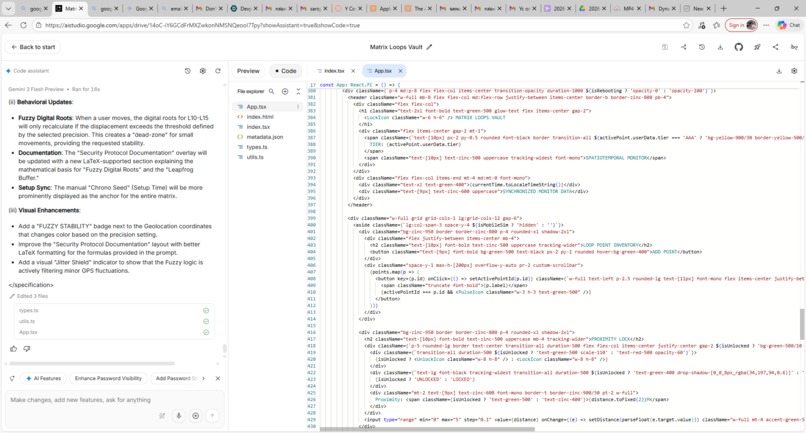This screenshot has width=806, height=433.
Task: Open the browser tab list dropdown
Action: coord(8,8)
